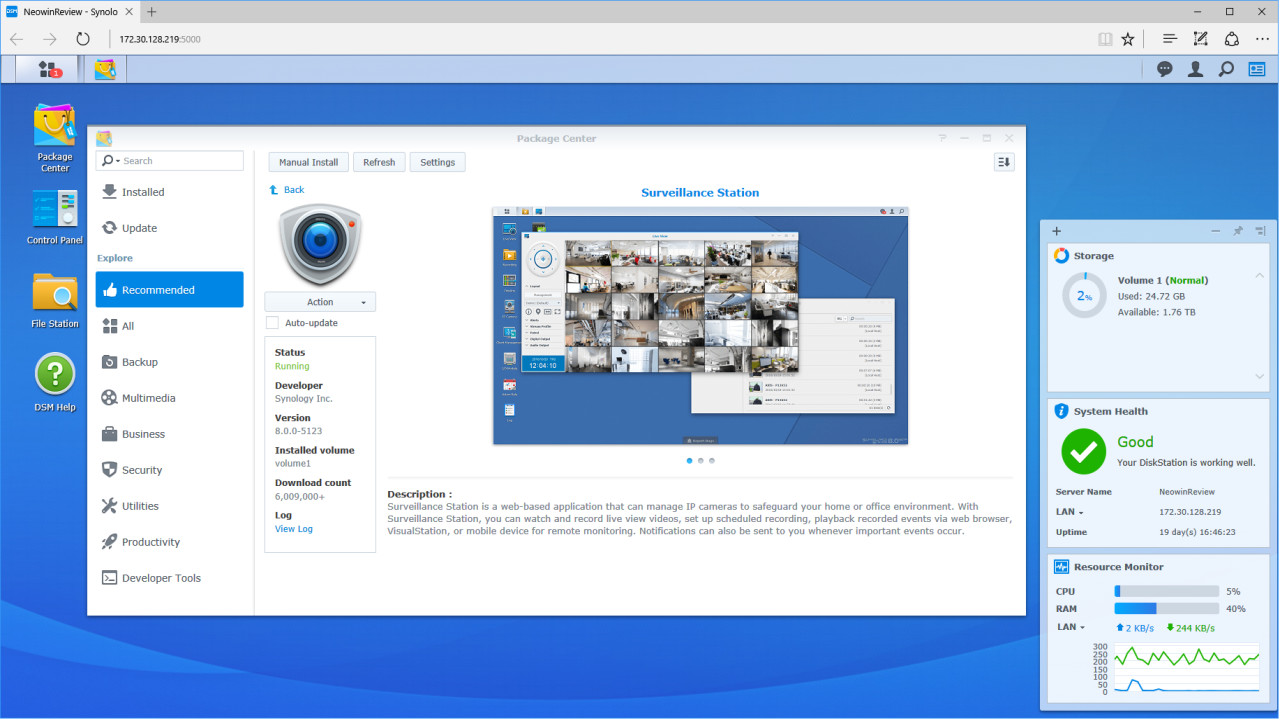Click the storage usage donut chart
The image size is (1280, 720).
[1084, 296]
